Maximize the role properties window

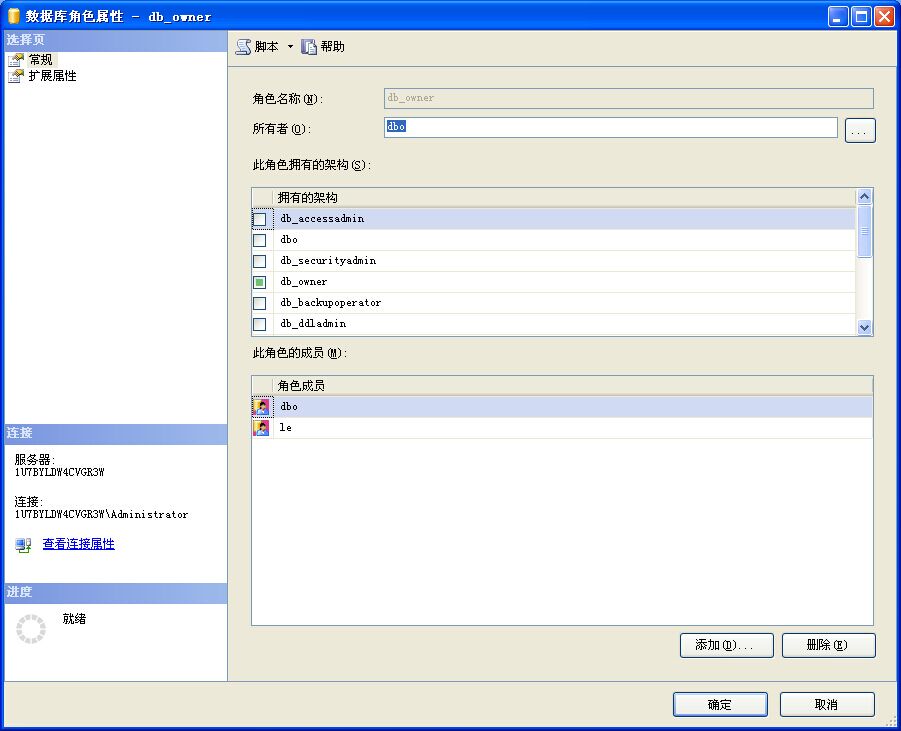coord(861,17)
